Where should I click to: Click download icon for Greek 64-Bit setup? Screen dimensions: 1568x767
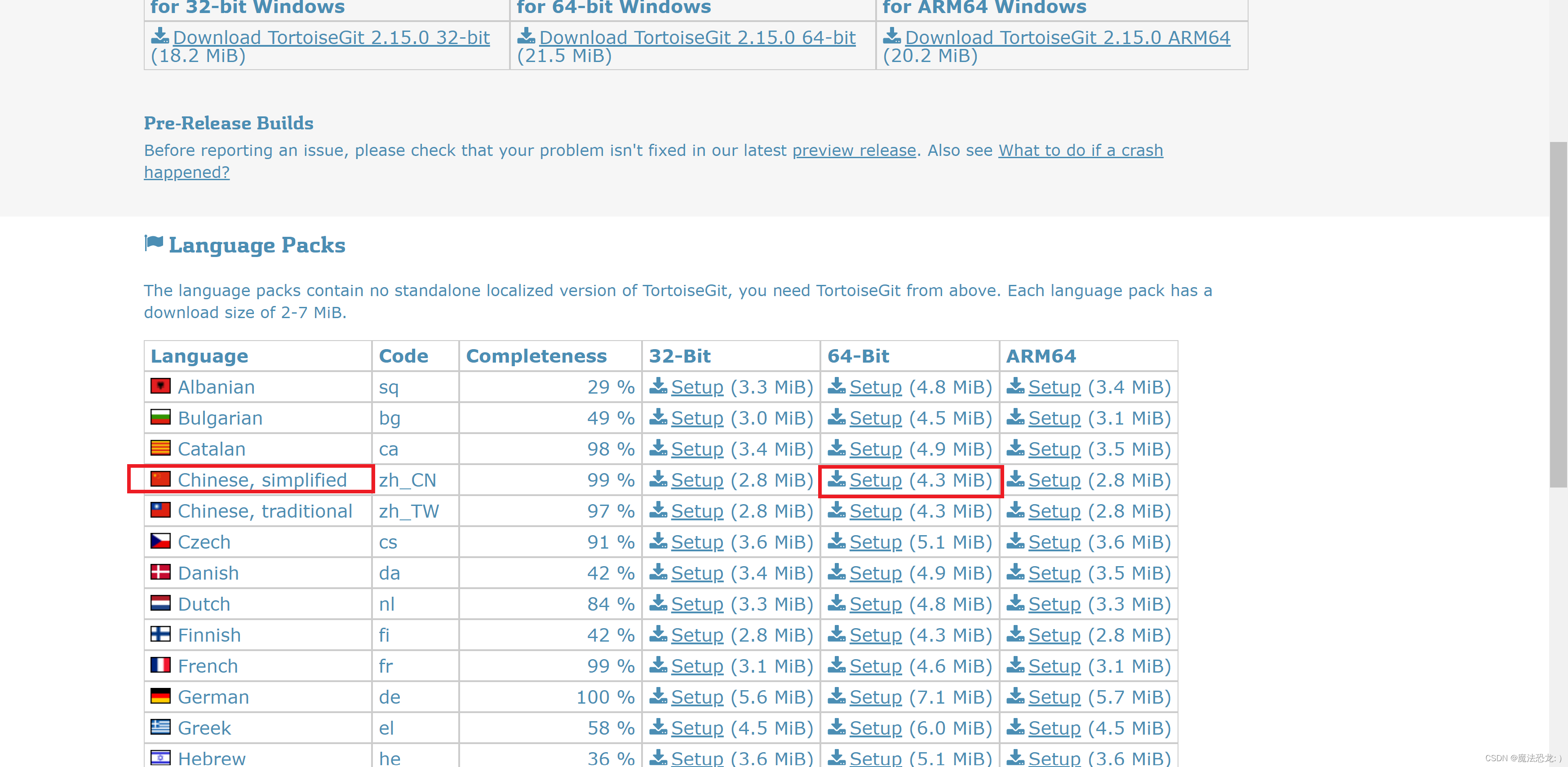point(837,727)
